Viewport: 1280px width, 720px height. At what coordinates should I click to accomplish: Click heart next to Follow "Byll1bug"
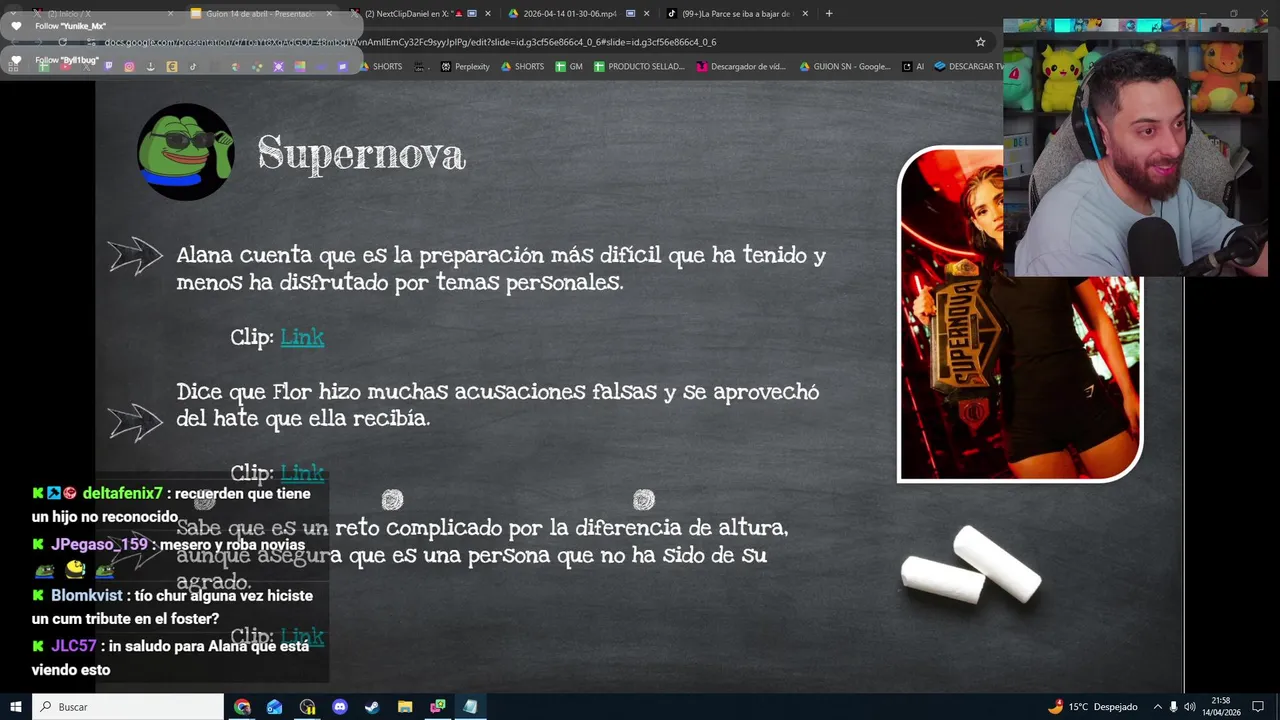coord(15,60)
